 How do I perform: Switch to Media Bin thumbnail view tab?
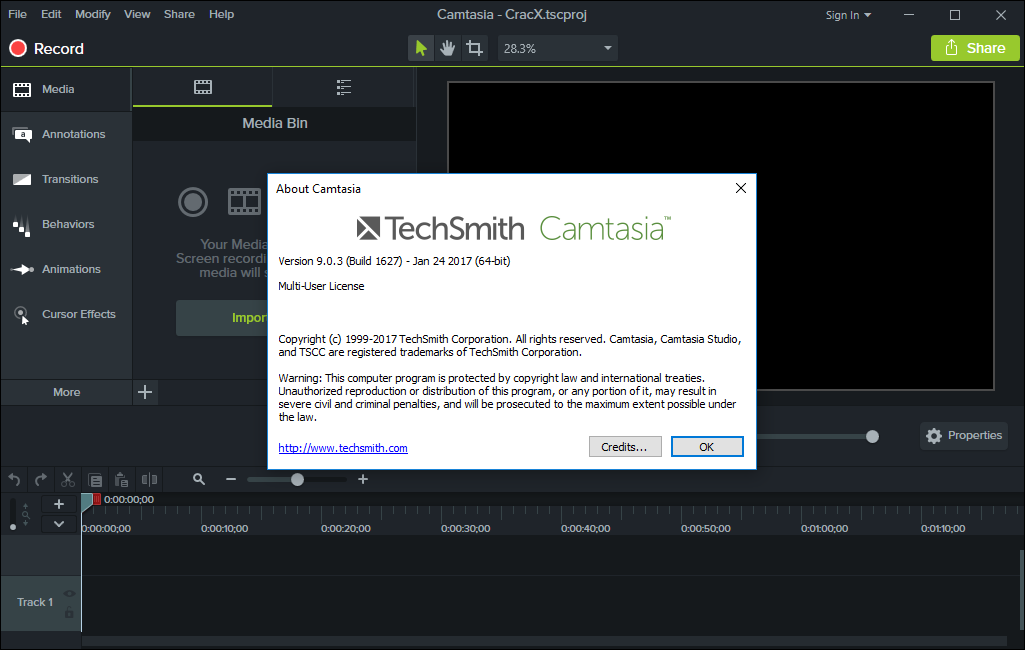[203, 88]
